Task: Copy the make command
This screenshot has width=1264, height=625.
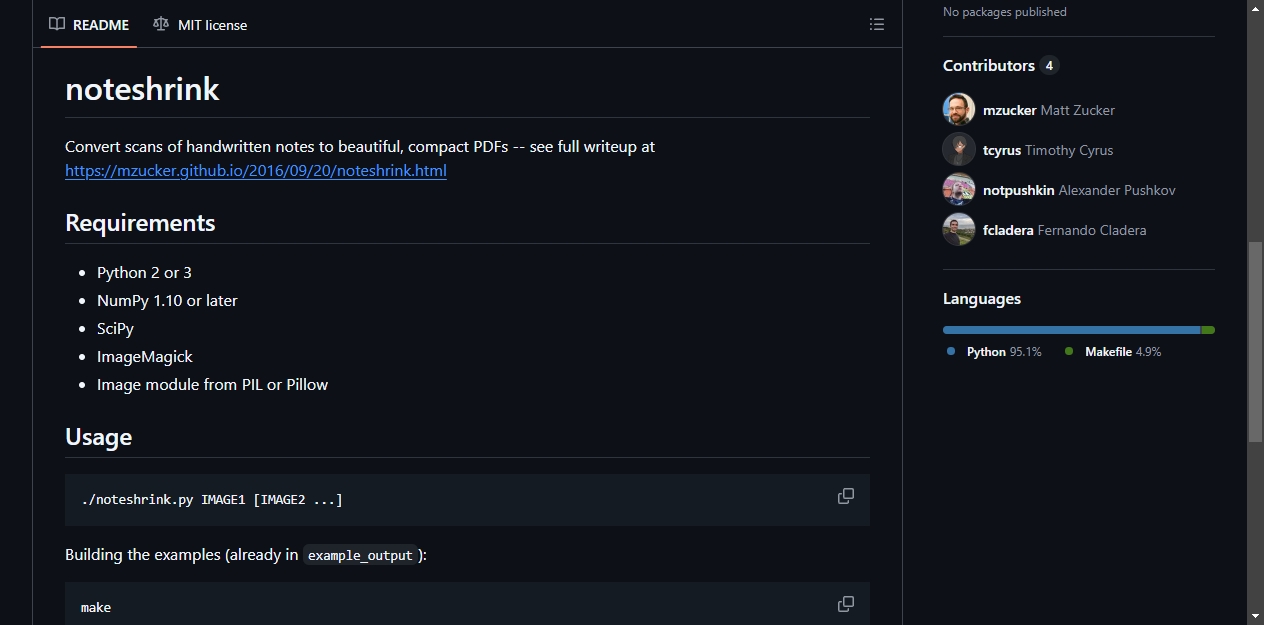Action: point(846,604)
